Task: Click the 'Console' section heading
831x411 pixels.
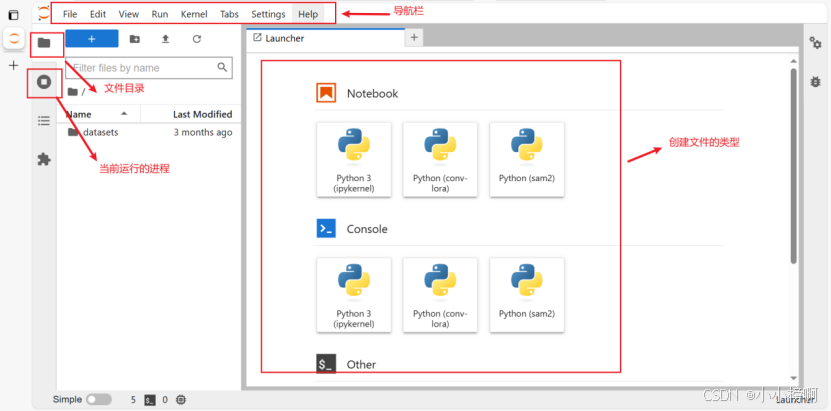Action: (367, 229)
